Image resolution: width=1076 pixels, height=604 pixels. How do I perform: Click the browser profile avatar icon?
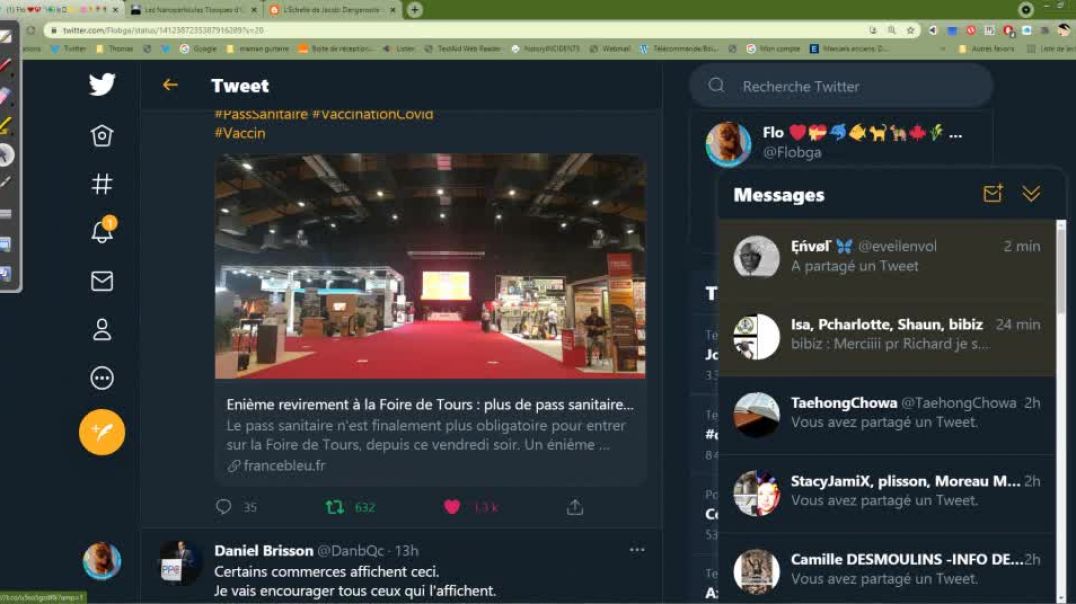coord(1063,30)
